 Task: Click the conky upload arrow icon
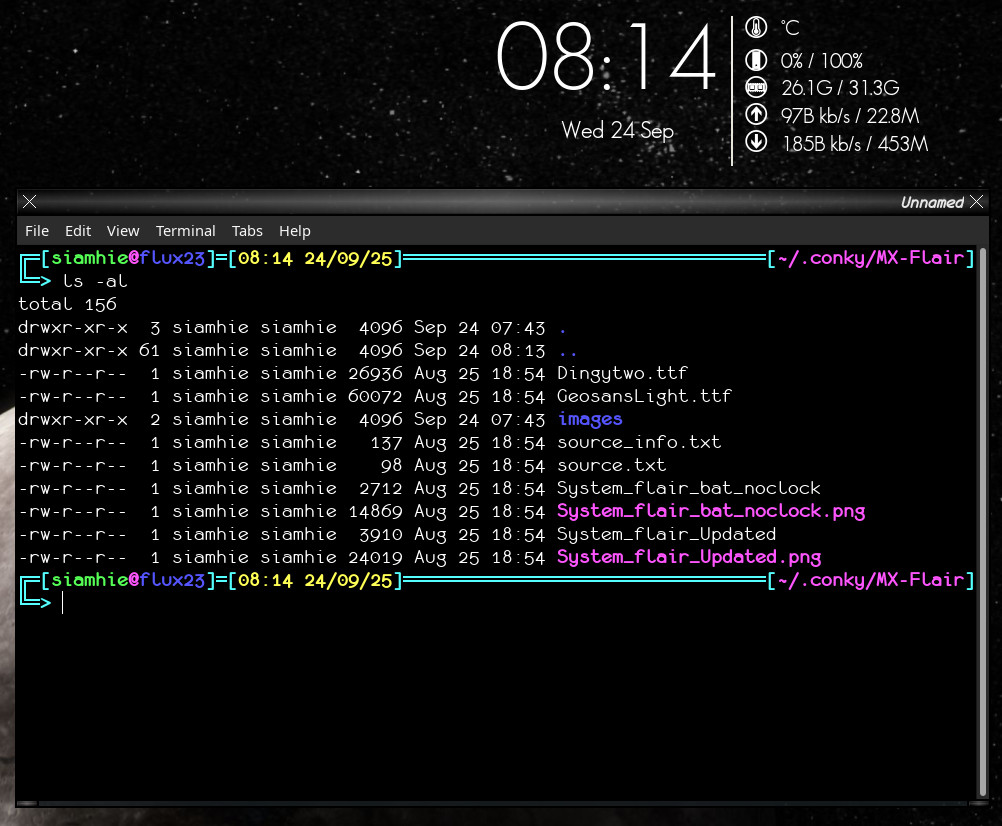pos(756,114)
